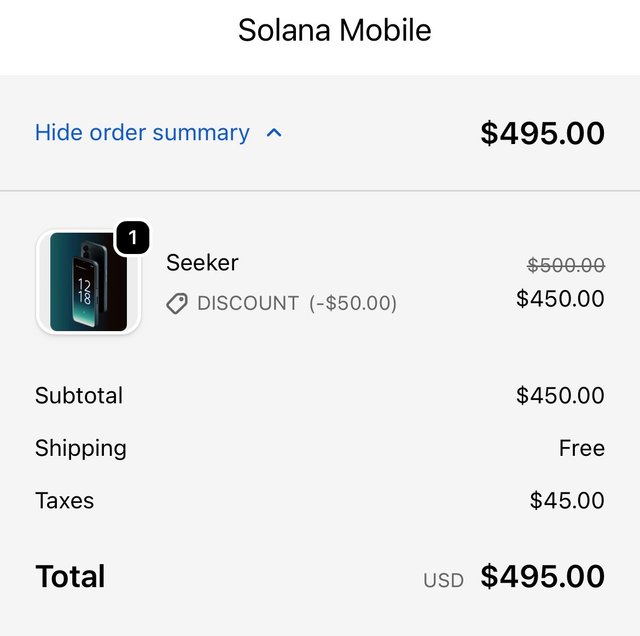Click the $45.00 taxes amount

click(567, 500)
